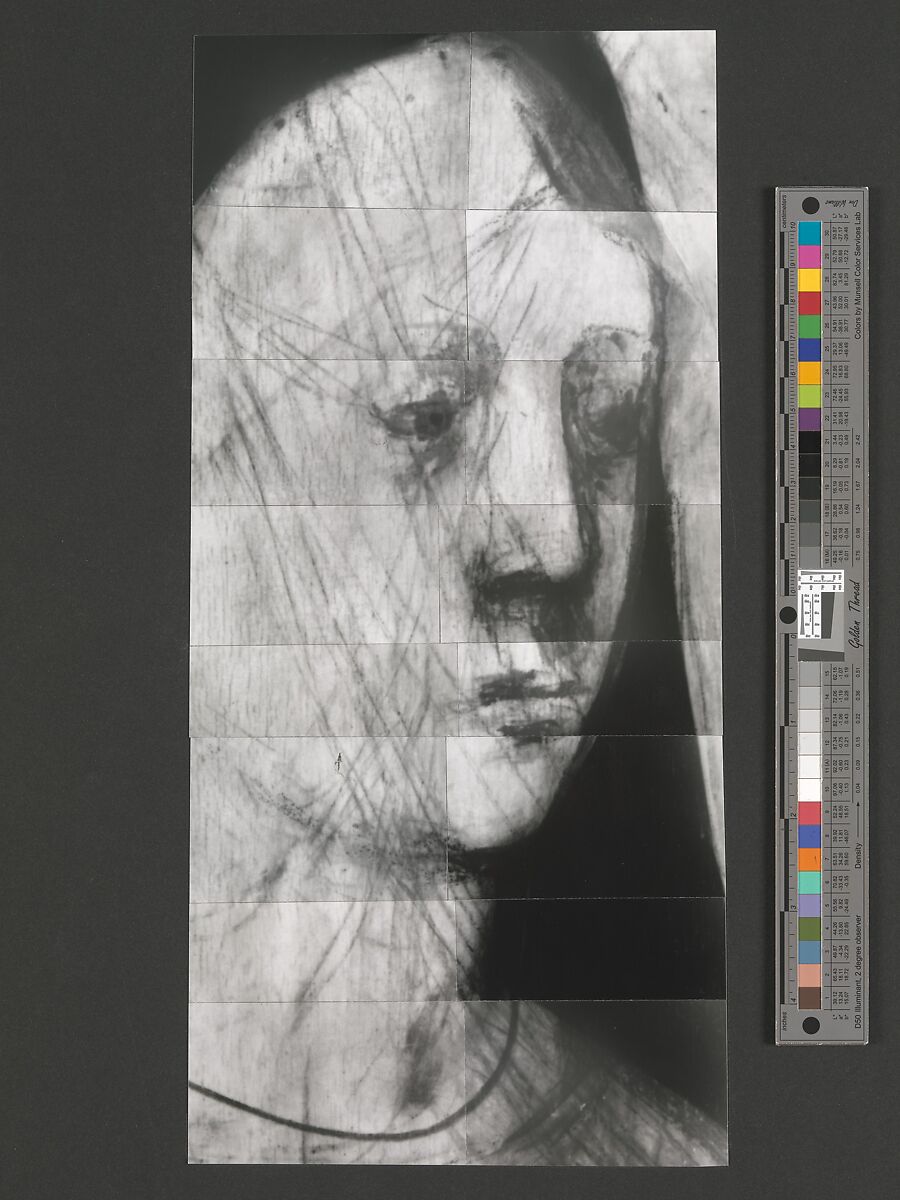900x1200 pixels.
Task: Choose the lime green swatch numbered 23
Action: click(811, 395)
